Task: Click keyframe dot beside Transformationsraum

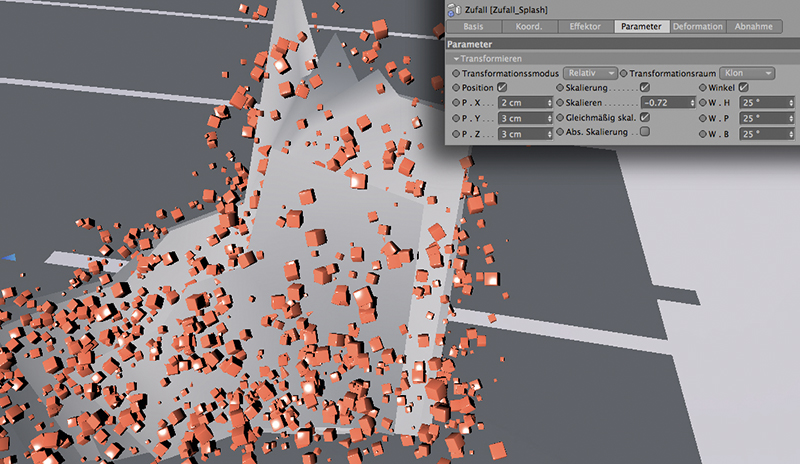Action: [x=624, y=74]
